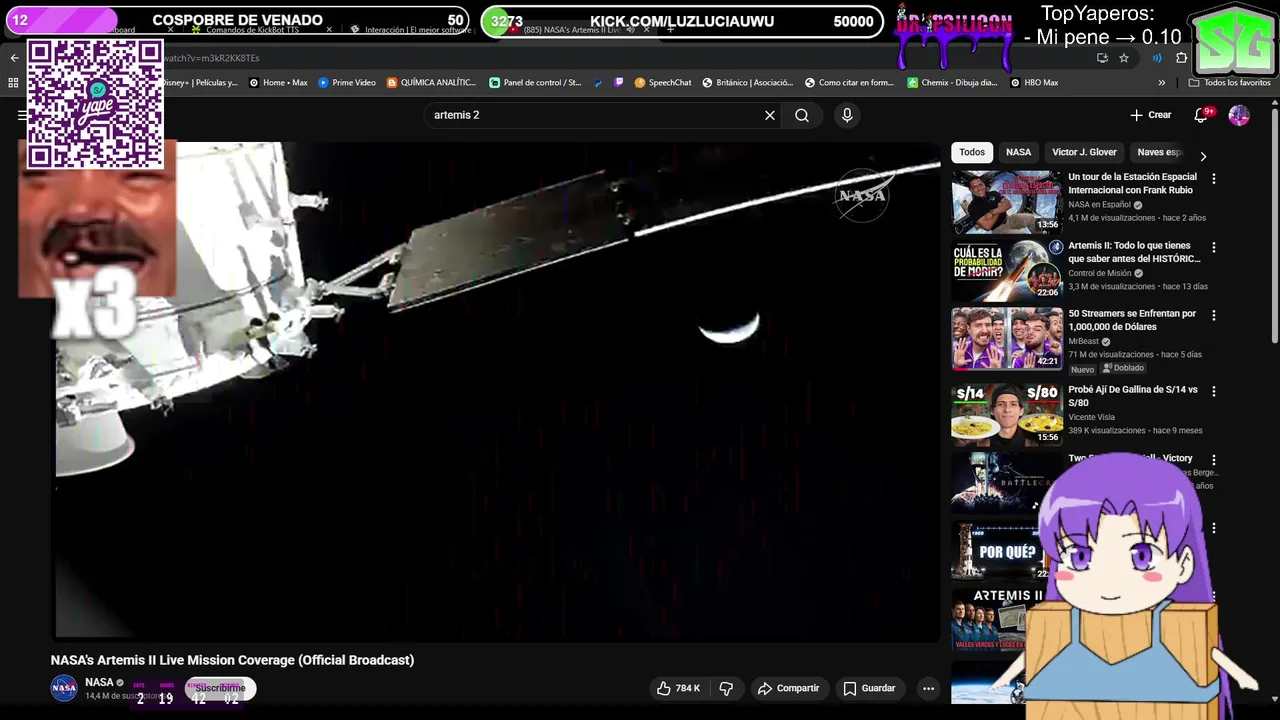Open more actions menu beside Guardar
The image size is (1280, 720).
tap(928, 688)
